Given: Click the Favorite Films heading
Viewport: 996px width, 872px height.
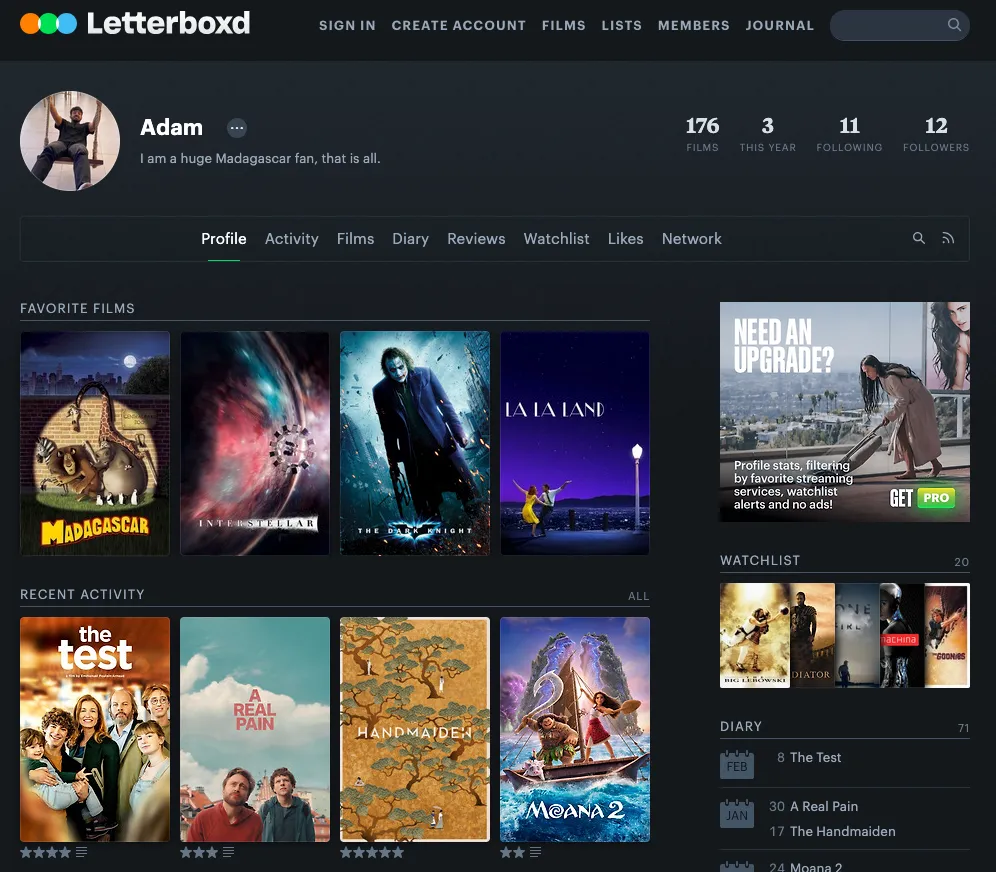Looking at the screenshot, I should tap(77, 308).
